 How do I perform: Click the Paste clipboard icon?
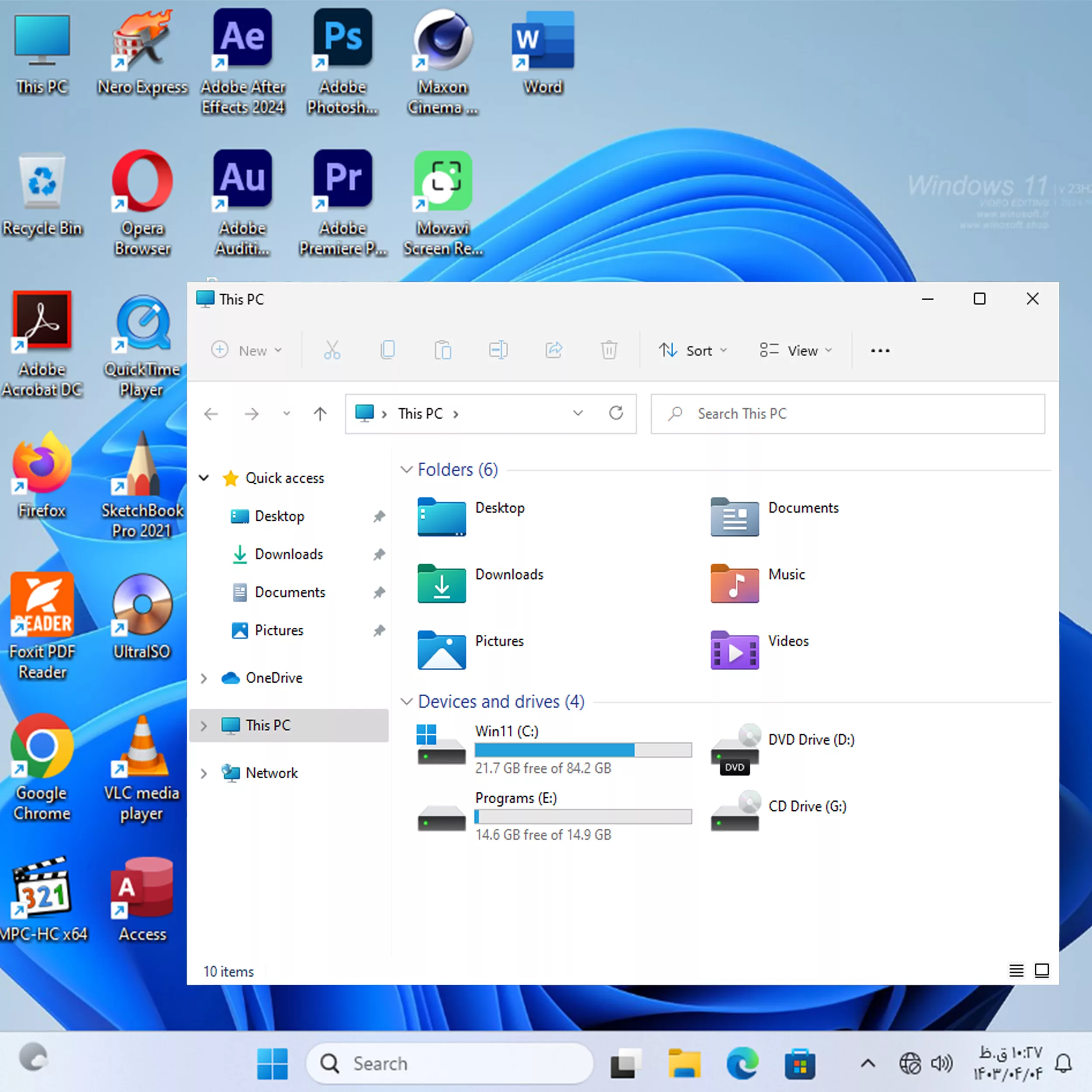(442, 350)
